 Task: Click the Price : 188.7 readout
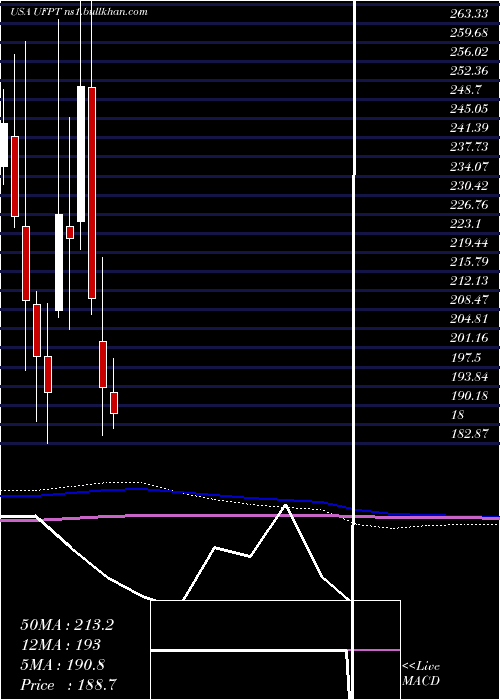[69, 685]
